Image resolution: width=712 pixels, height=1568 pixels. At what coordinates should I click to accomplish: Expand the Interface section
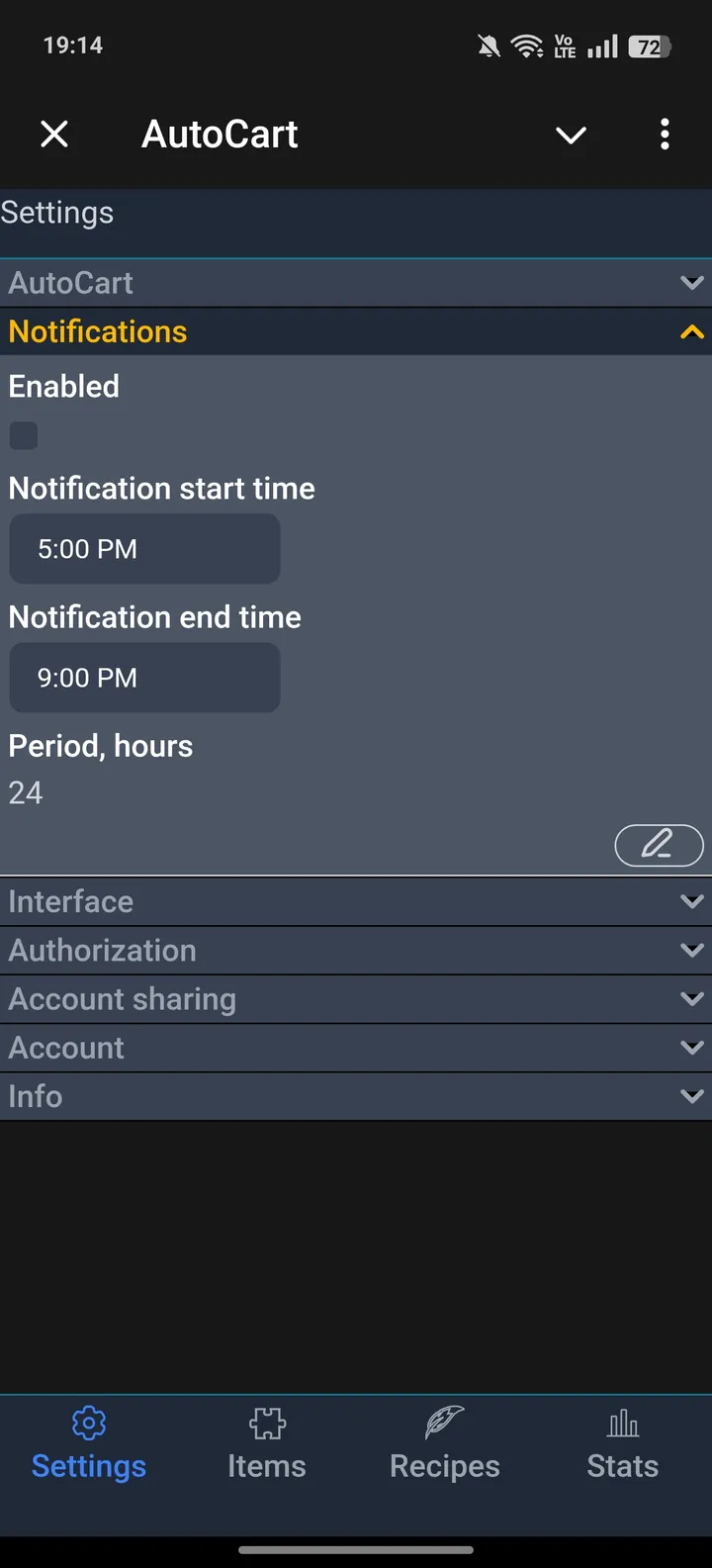tap(356, 901)
